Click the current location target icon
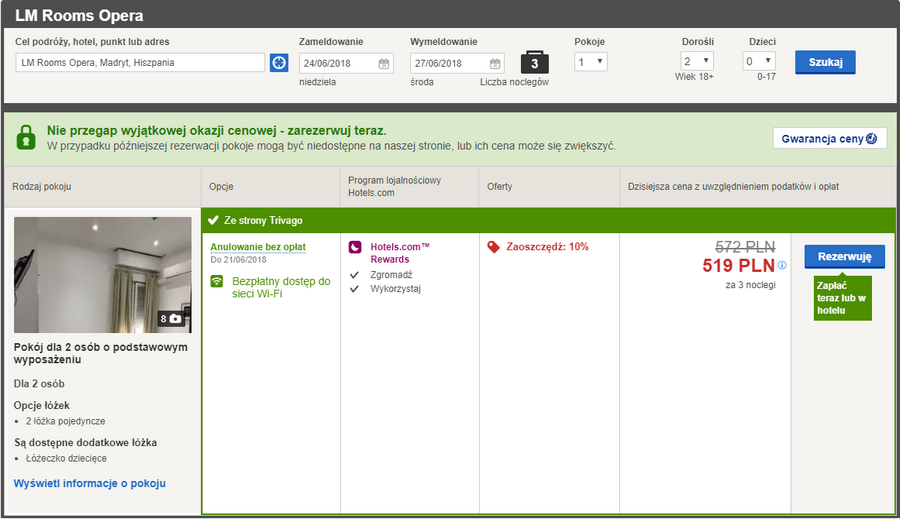This screenshot has width=900, height=519. click(x=279, y=63)
